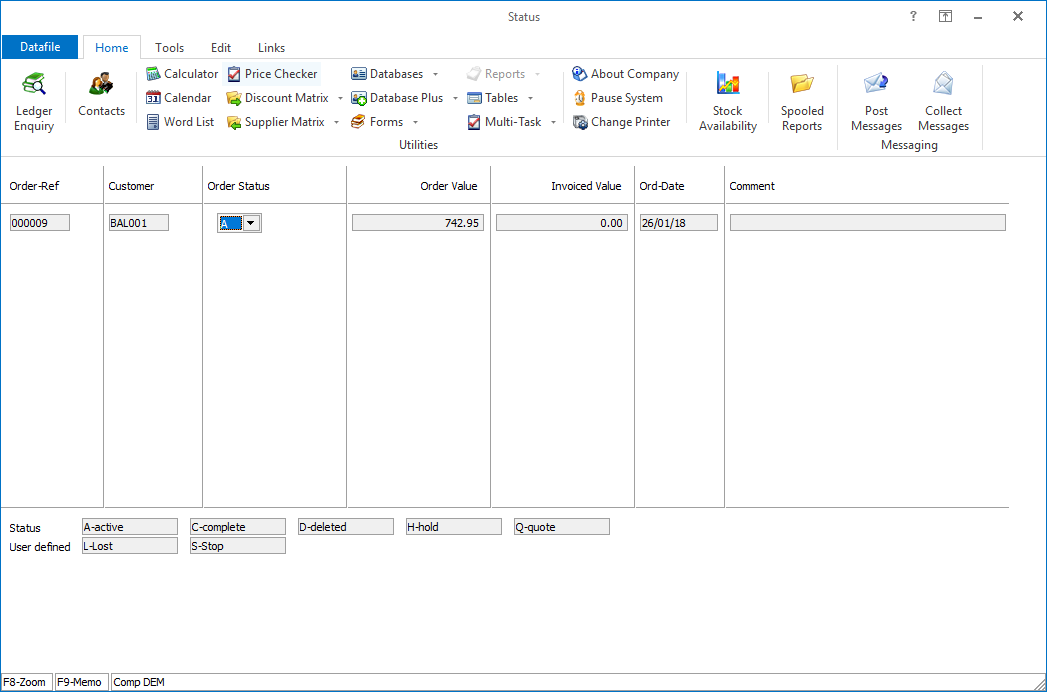This screenshot has height=692, width=1047.
Task: Click the F9-Memo status bar button
Action: click(81, 682)
